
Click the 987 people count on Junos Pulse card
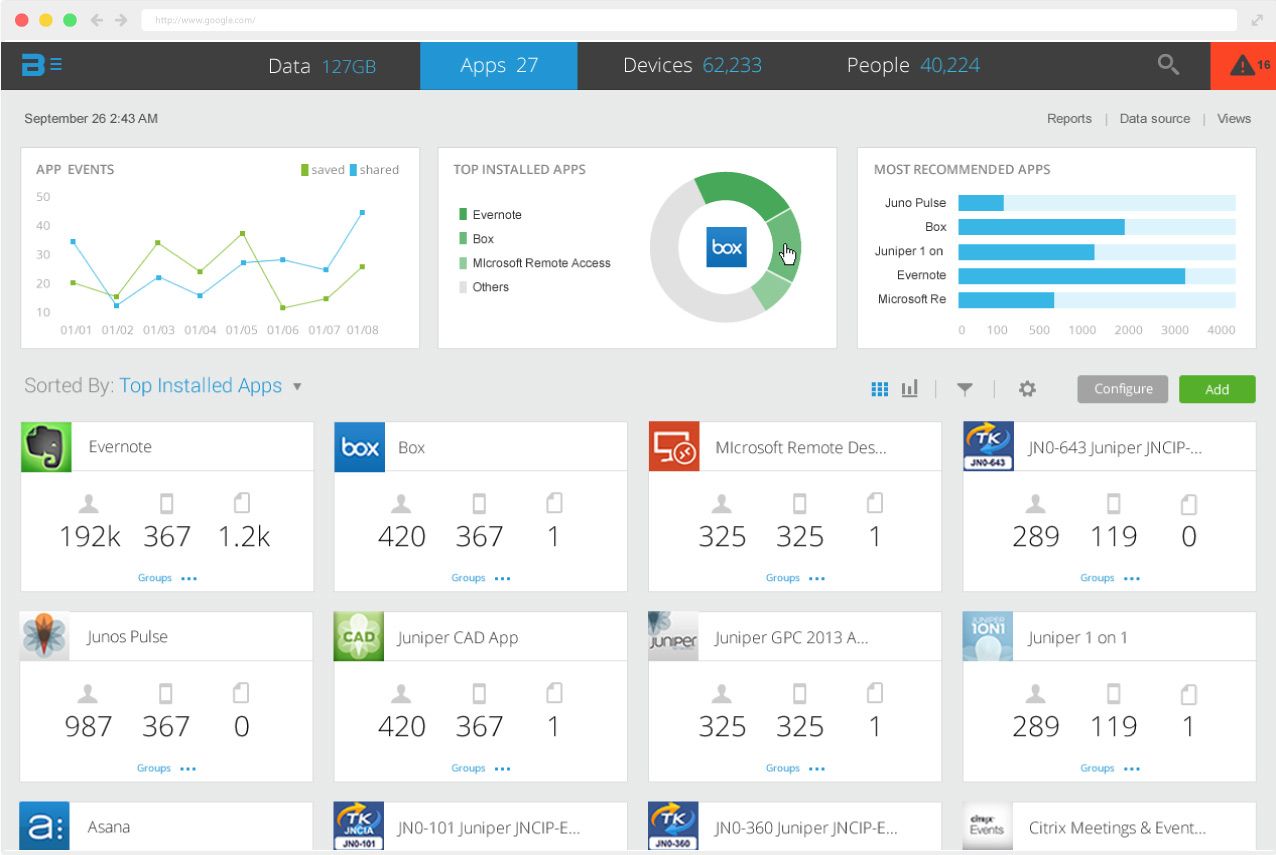(x=88, y=727)
